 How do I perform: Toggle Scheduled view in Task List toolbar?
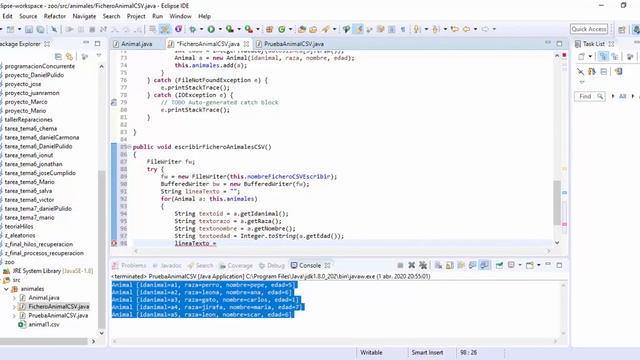click(x=614, y=56)
